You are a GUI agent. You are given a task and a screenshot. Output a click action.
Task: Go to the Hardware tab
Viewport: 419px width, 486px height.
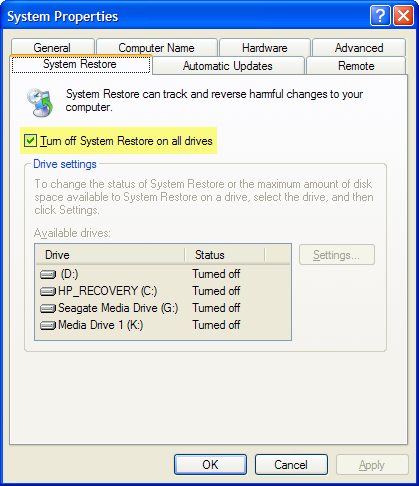265,48
